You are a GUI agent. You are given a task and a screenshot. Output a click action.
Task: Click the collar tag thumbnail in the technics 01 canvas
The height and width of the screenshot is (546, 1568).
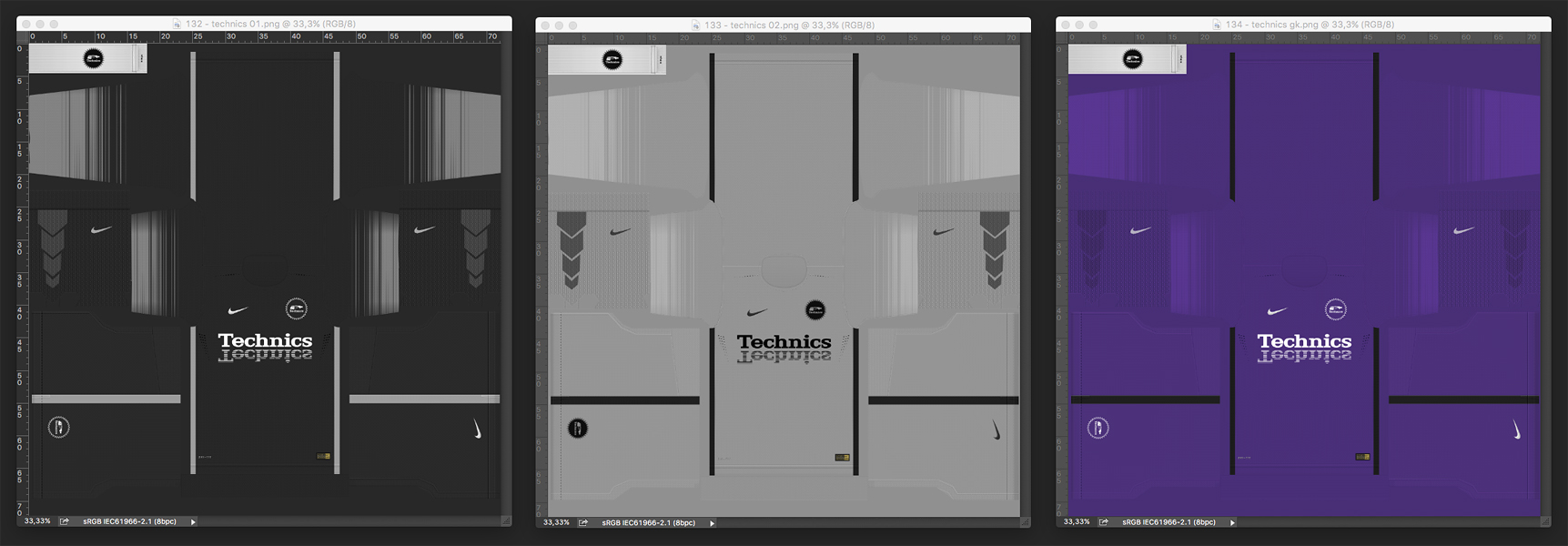click(87, 59)
